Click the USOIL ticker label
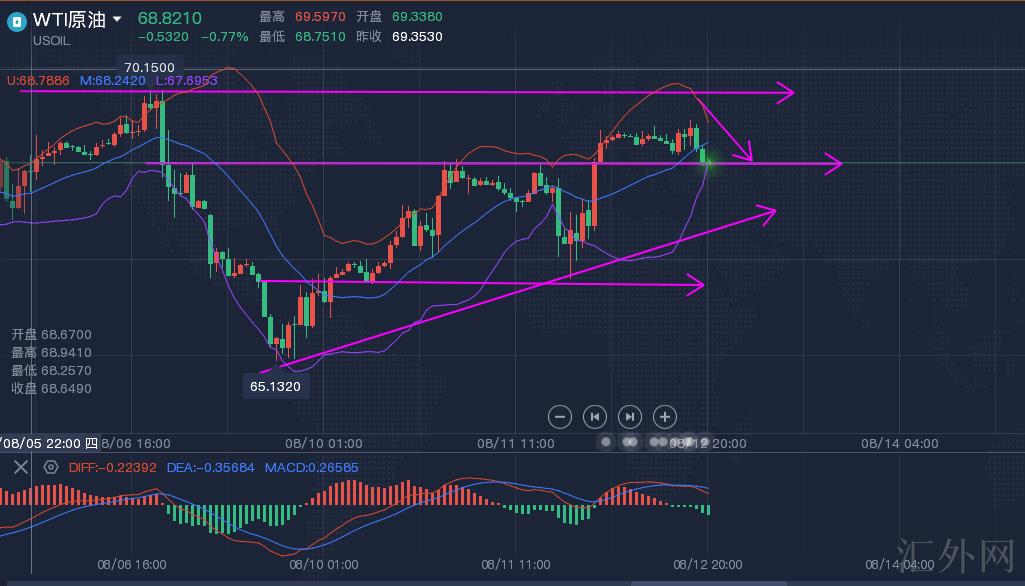This screenshot has height=586, width=1025. tap(52, 41)
